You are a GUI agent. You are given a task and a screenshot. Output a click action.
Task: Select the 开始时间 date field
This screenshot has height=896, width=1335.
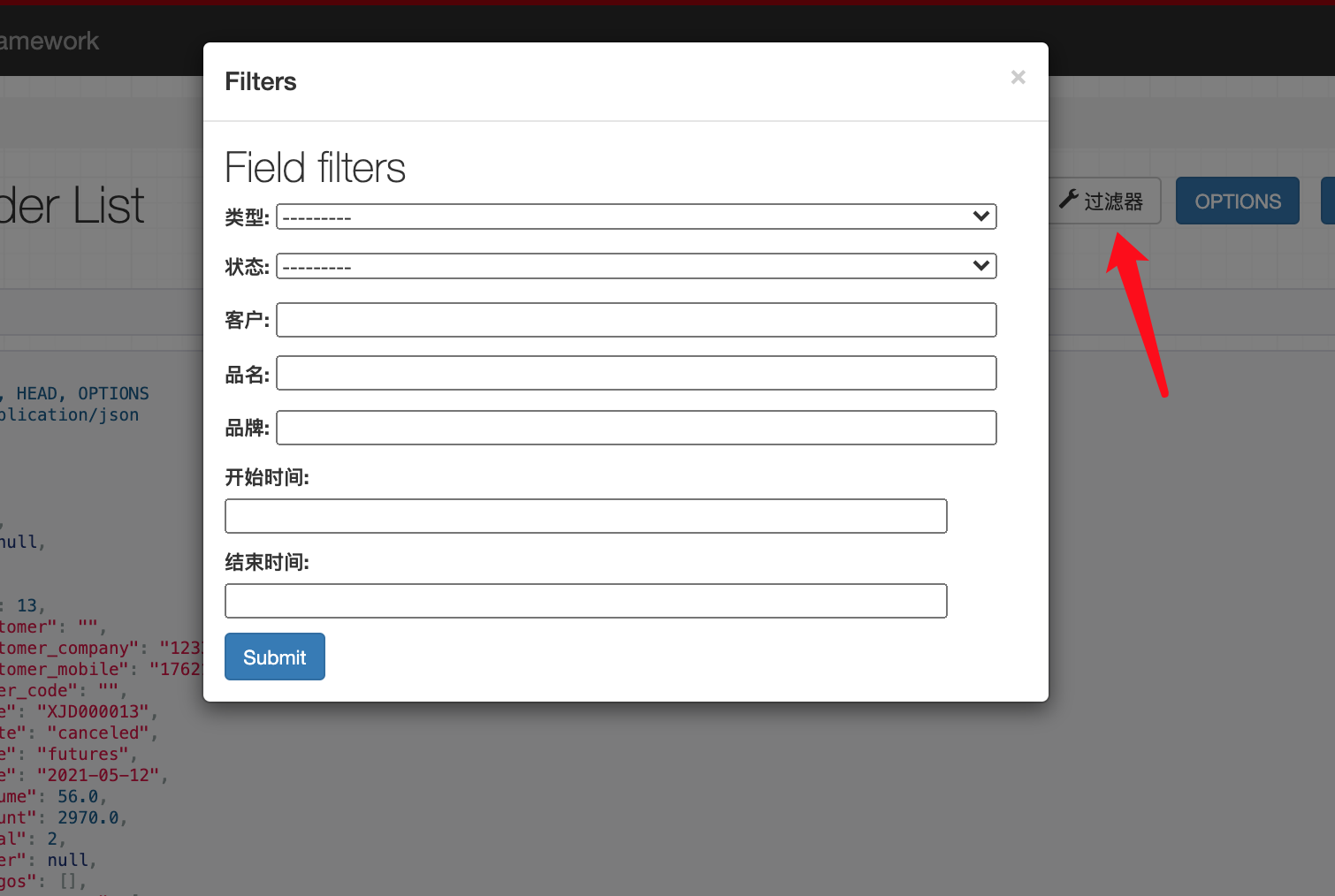[585, 516]
